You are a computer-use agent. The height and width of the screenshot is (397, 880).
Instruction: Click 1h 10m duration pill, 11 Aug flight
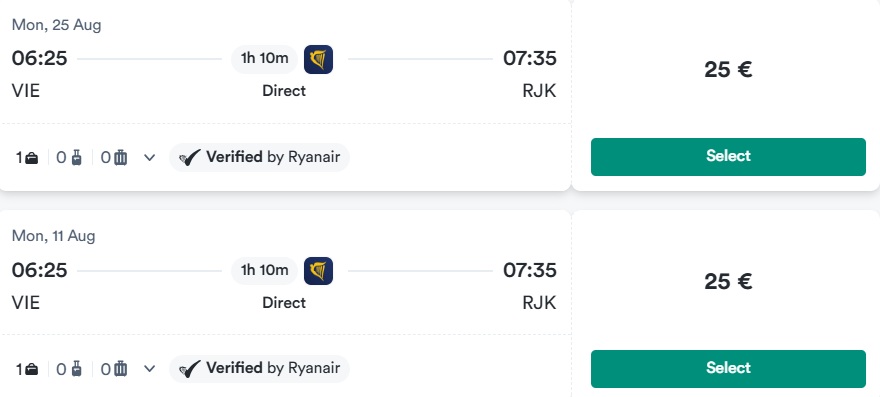click(264, 271)
